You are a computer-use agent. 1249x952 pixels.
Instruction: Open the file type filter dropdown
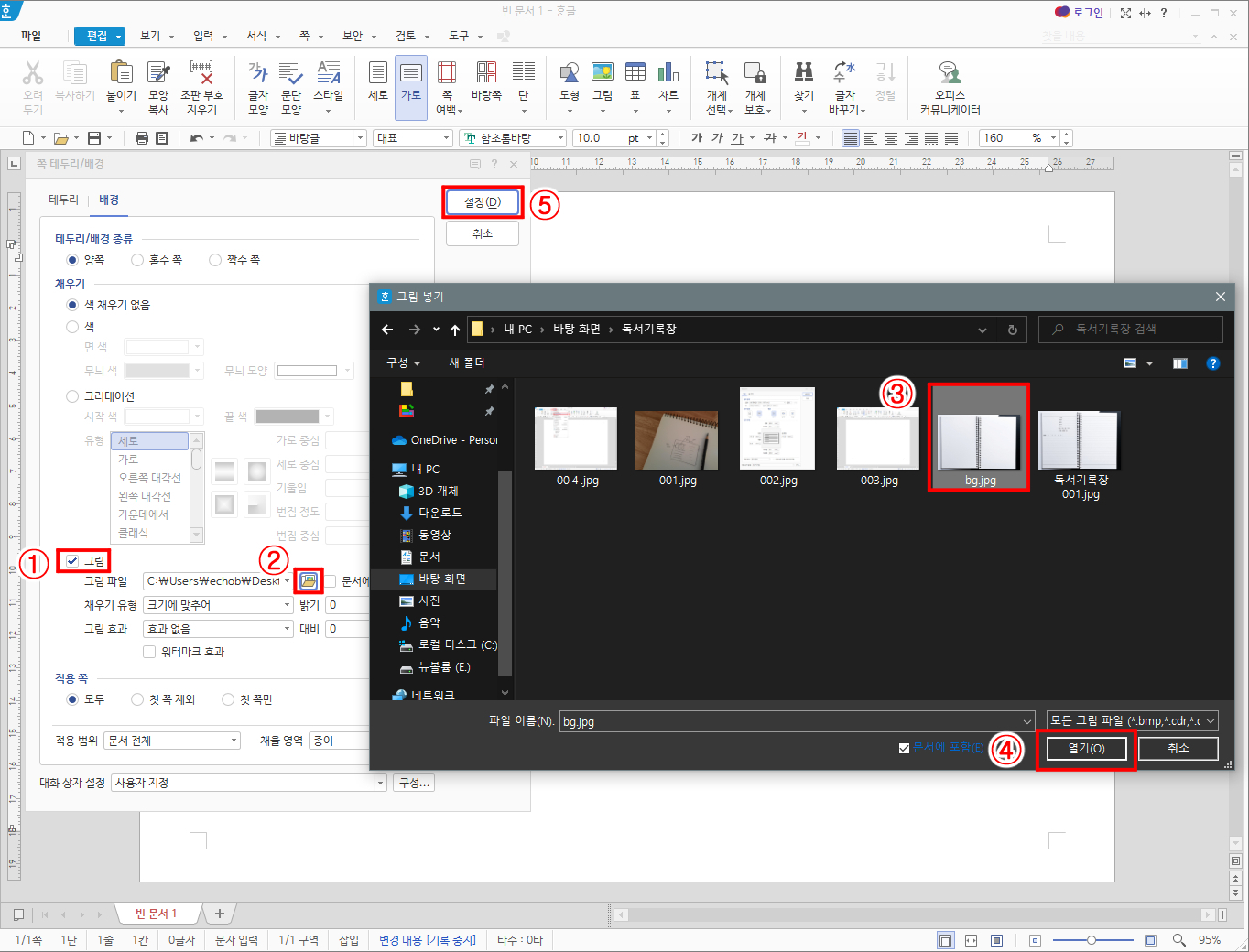coord(1133,721)
